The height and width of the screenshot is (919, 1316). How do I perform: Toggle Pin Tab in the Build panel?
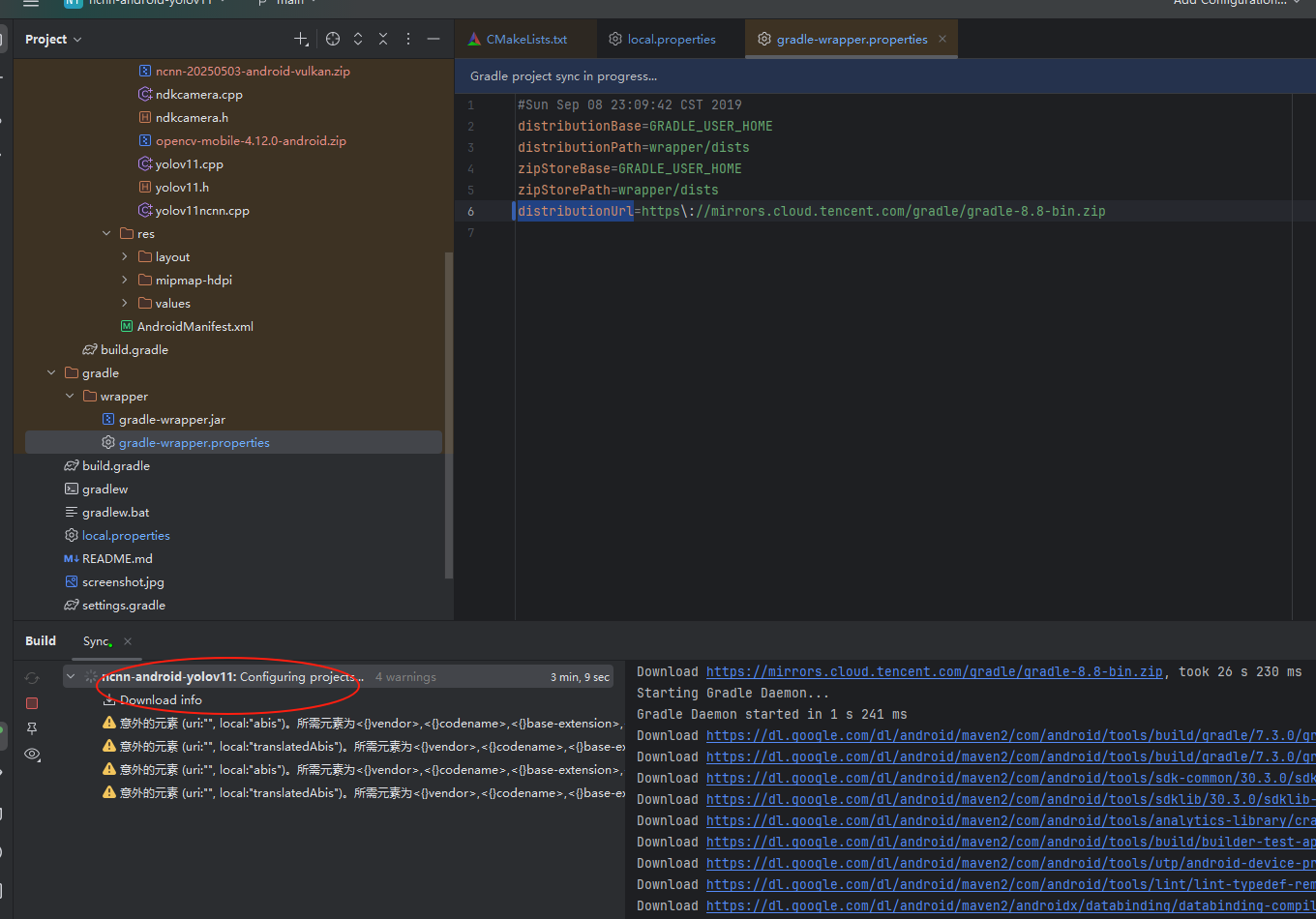click(x=32, y=728)
